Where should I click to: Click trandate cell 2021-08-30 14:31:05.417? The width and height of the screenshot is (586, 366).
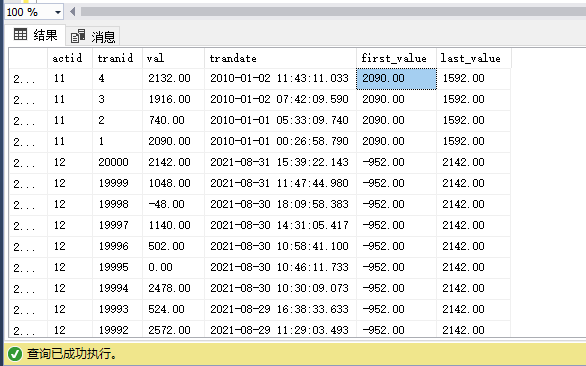coord(280,225)
